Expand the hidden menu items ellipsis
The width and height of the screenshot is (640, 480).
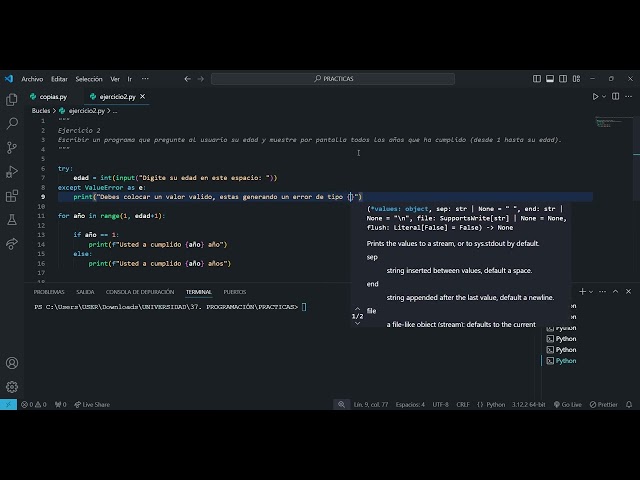(x=145, y=79)
